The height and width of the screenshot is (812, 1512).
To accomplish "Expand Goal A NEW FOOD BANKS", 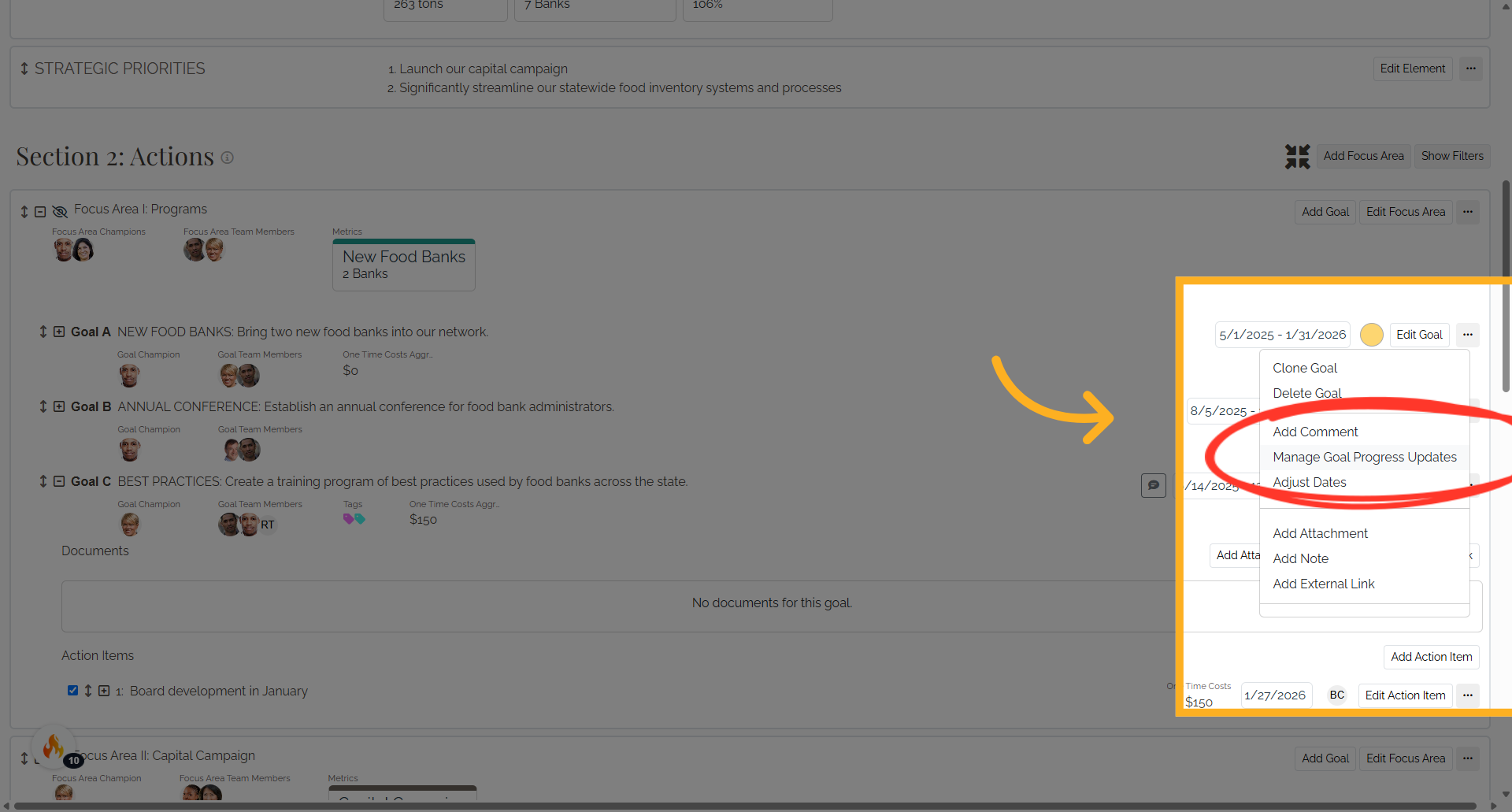I will 59,332.
